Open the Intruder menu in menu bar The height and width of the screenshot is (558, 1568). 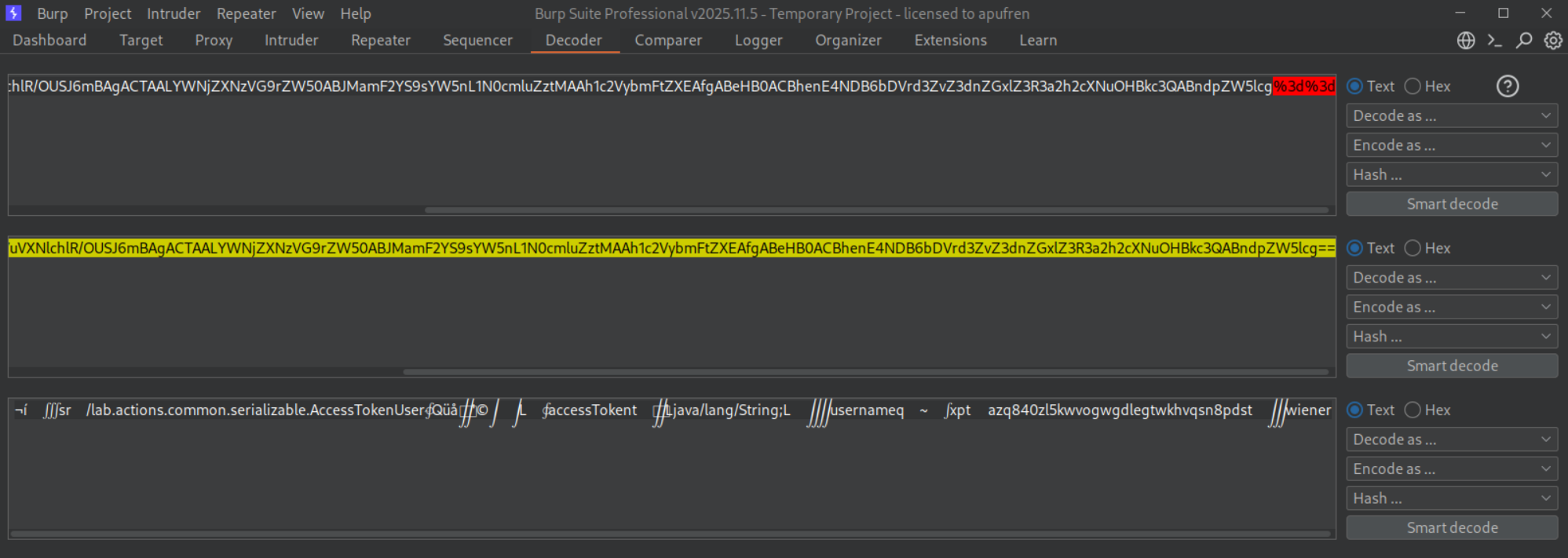tap(173, 13)
